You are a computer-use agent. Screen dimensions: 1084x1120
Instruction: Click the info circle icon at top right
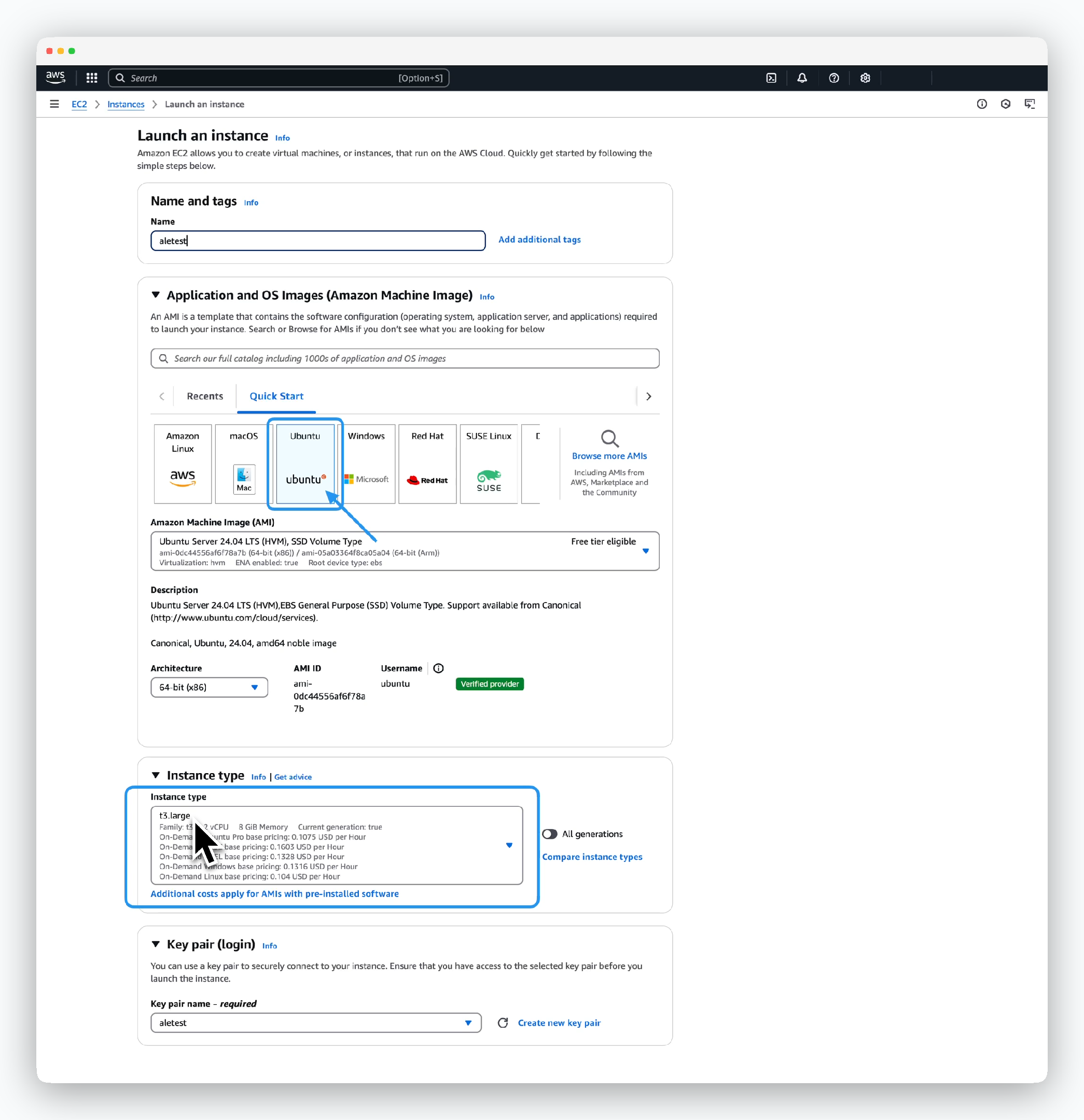(982, 104)
